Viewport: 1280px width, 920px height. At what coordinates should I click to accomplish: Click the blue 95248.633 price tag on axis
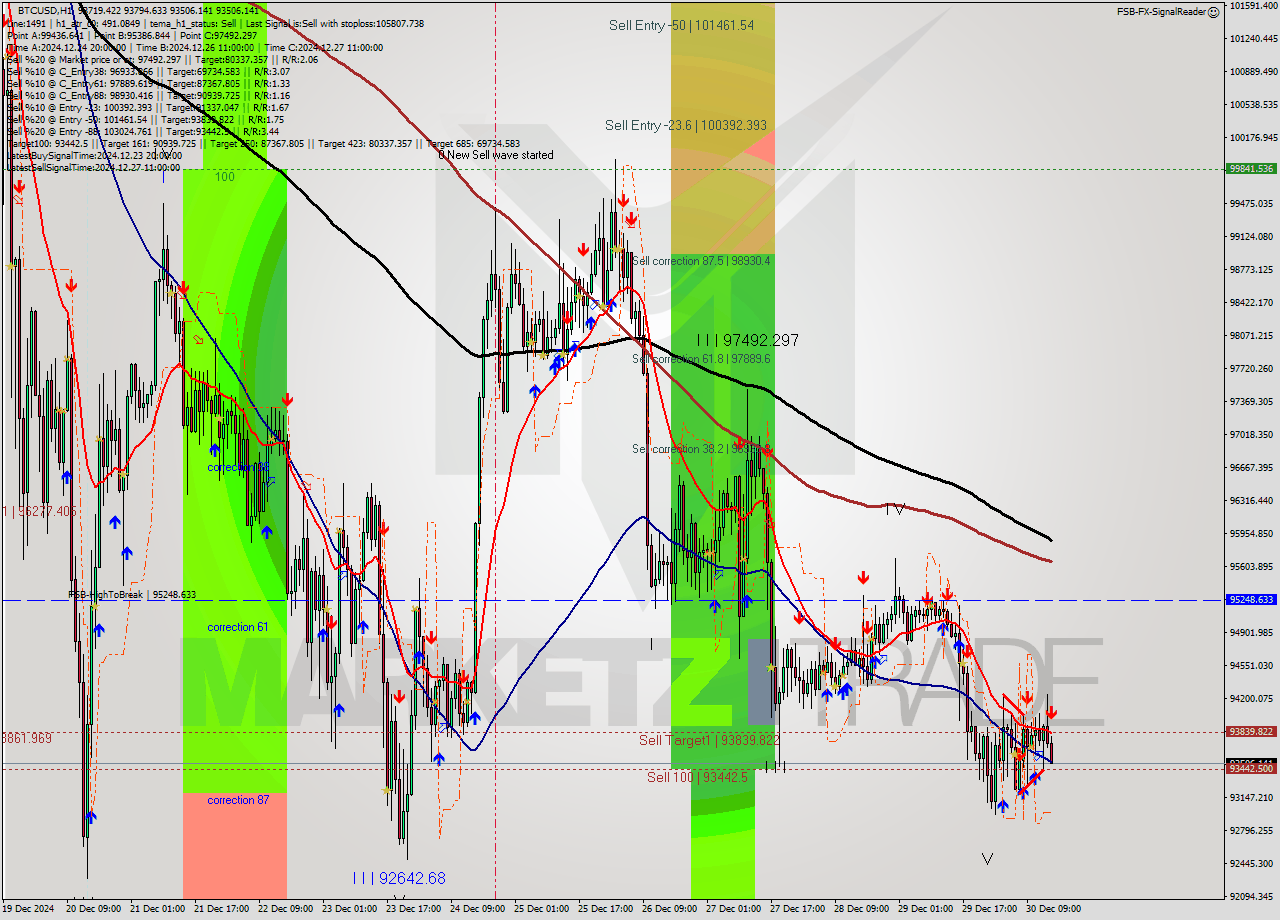pos(1251,600)
